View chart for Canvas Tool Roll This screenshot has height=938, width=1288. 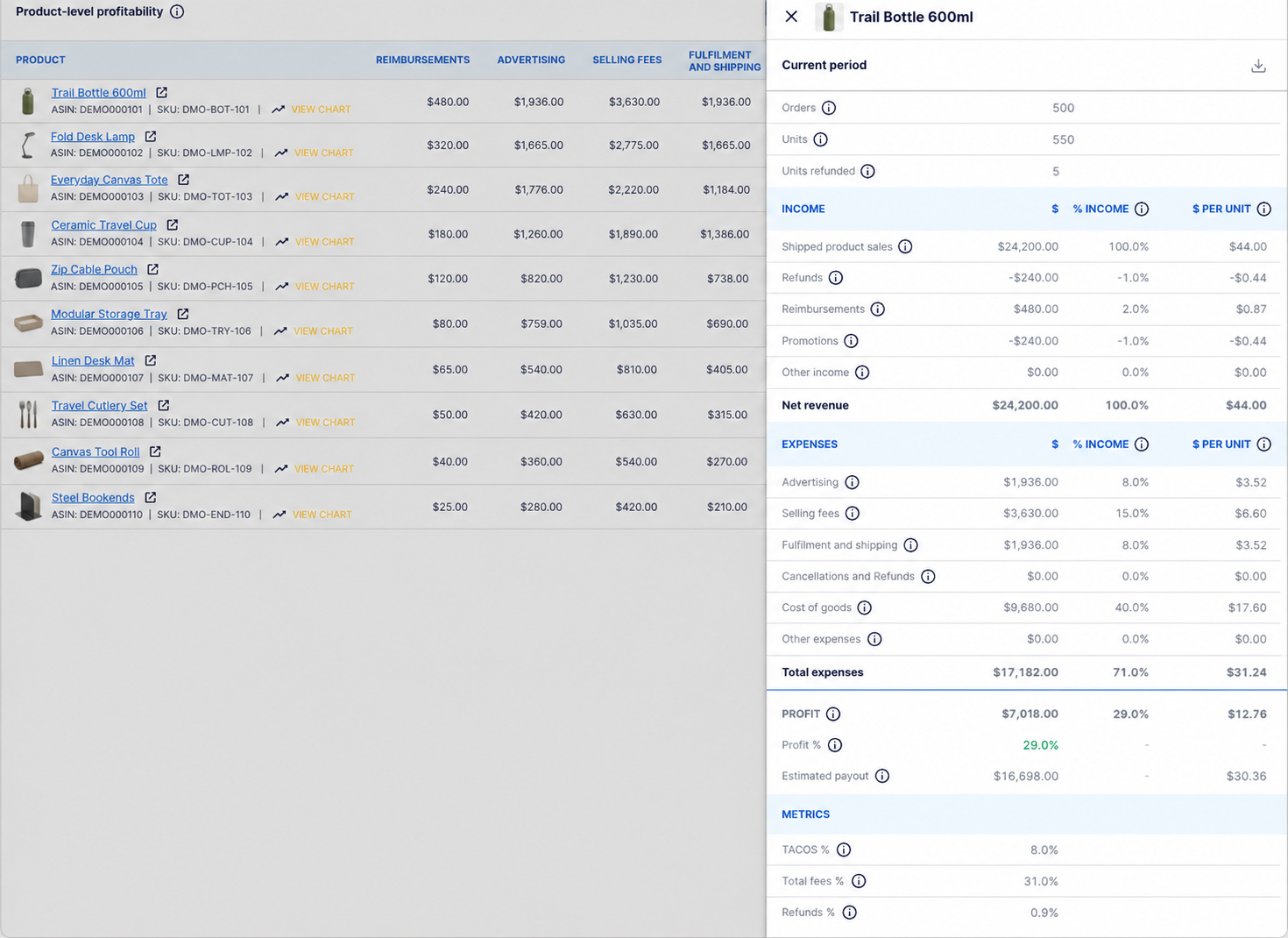click(x=314, y=469)
